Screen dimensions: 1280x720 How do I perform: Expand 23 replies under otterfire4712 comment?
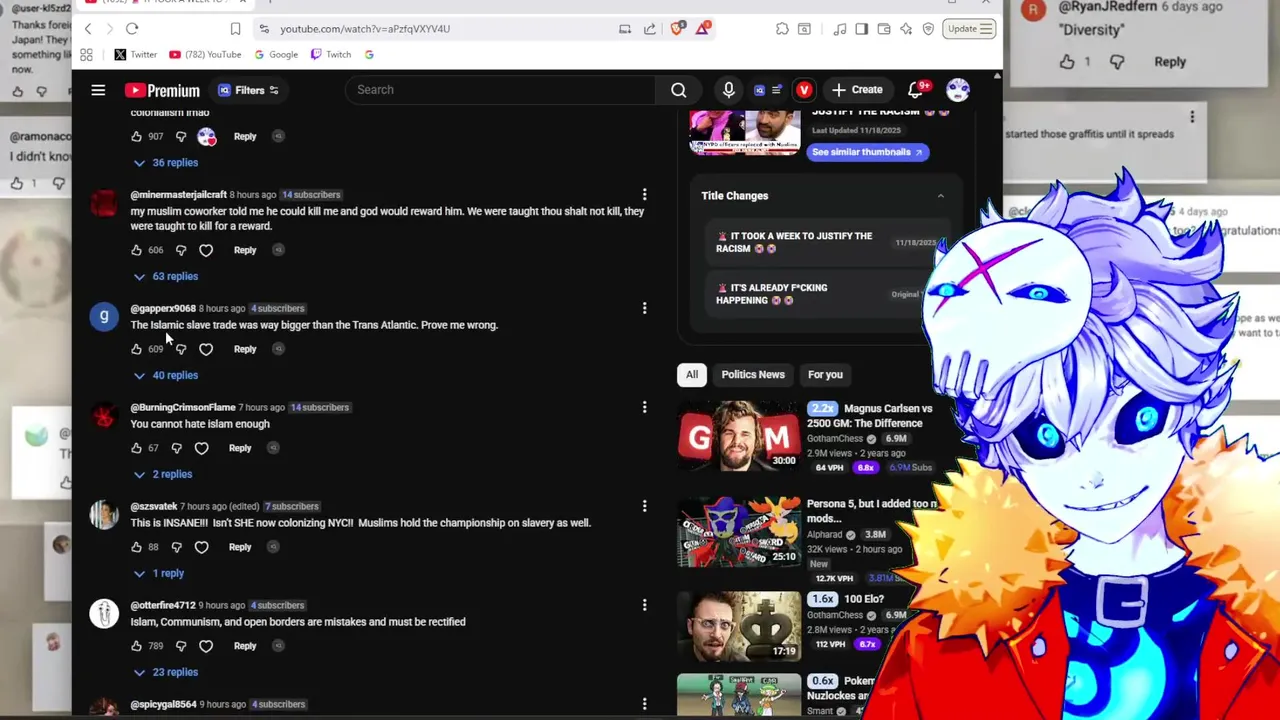click(x=166, y=672)
